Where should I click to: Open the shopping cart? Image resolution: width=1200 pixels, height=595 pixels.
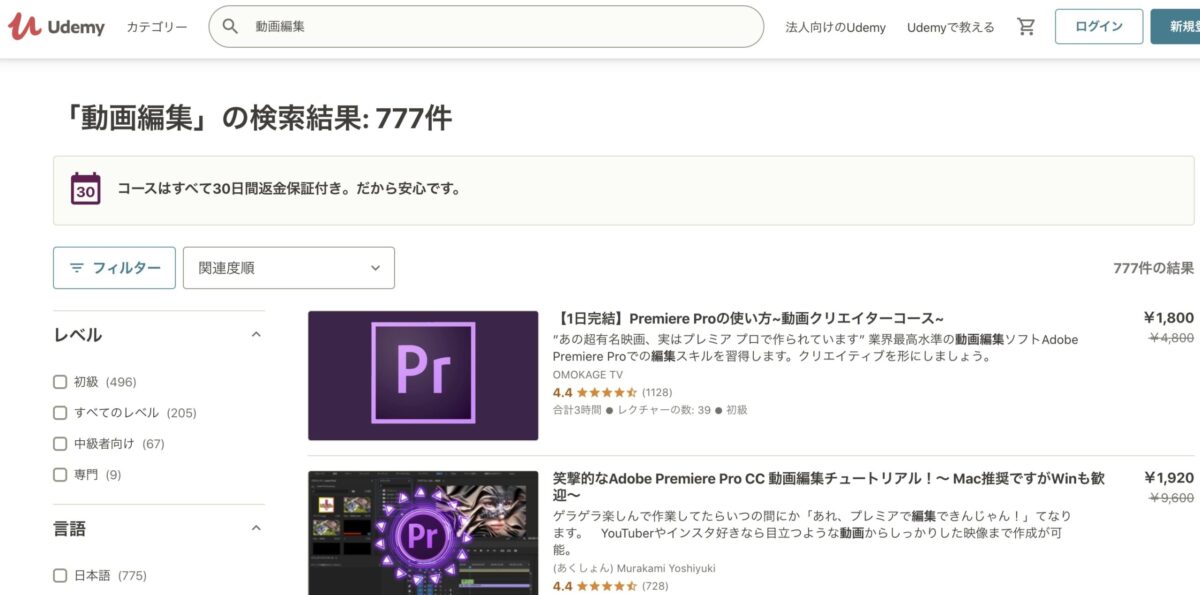pos(1026,27)
